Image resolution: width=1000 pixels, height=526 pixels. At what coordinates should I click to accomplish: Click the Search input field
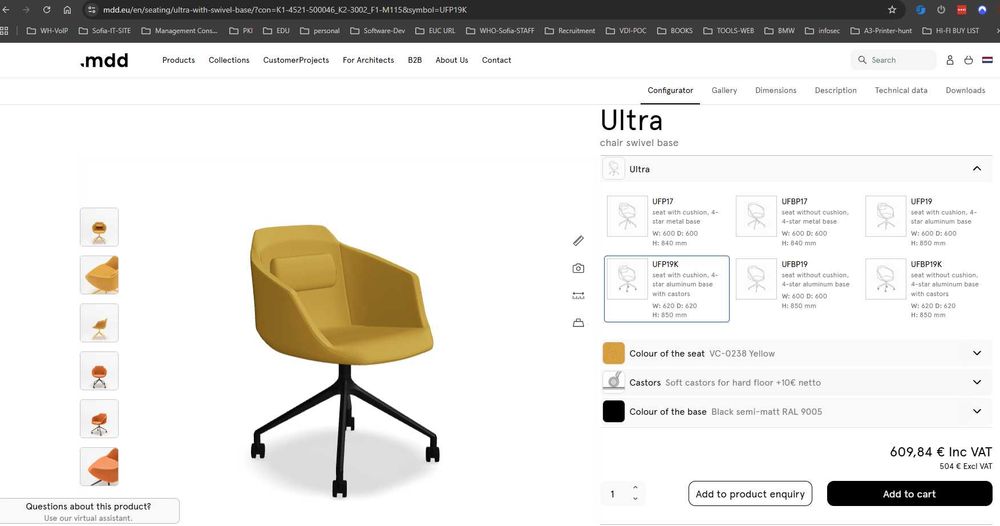(893, 60)
